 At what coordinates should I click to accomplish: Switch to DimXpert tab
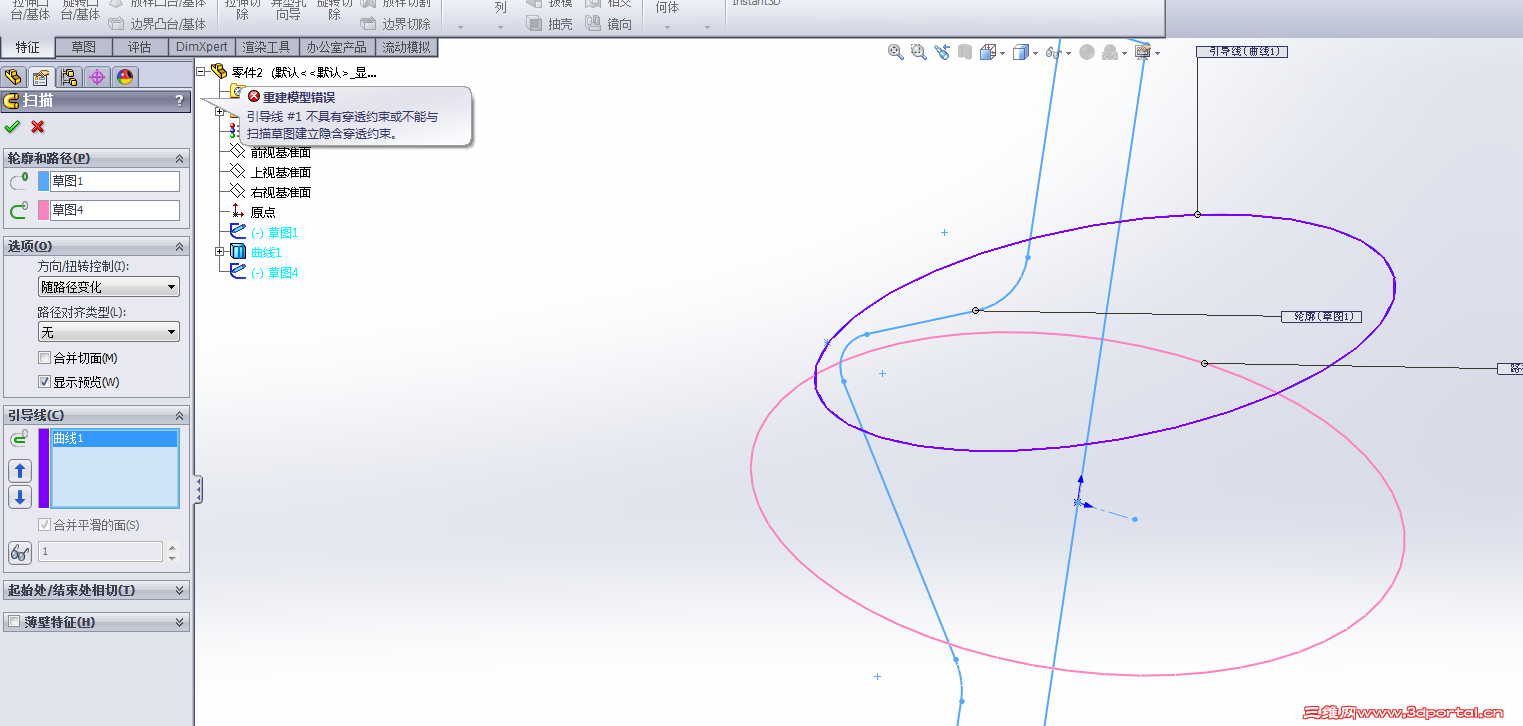[x=203, y=47]
